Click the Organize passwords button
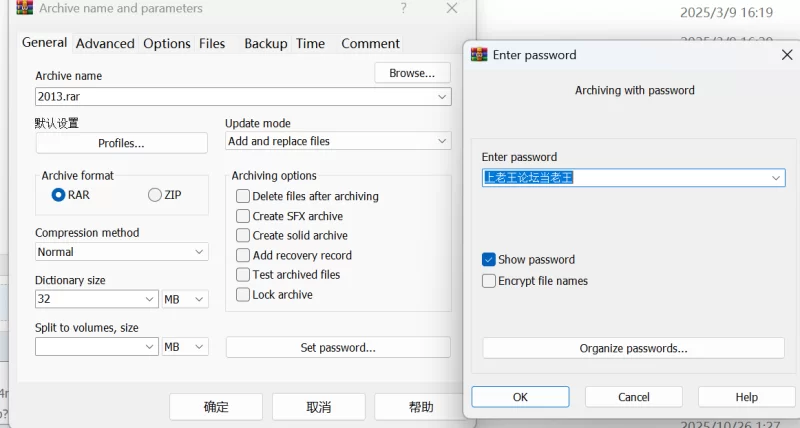 click(x=633, y=348)
